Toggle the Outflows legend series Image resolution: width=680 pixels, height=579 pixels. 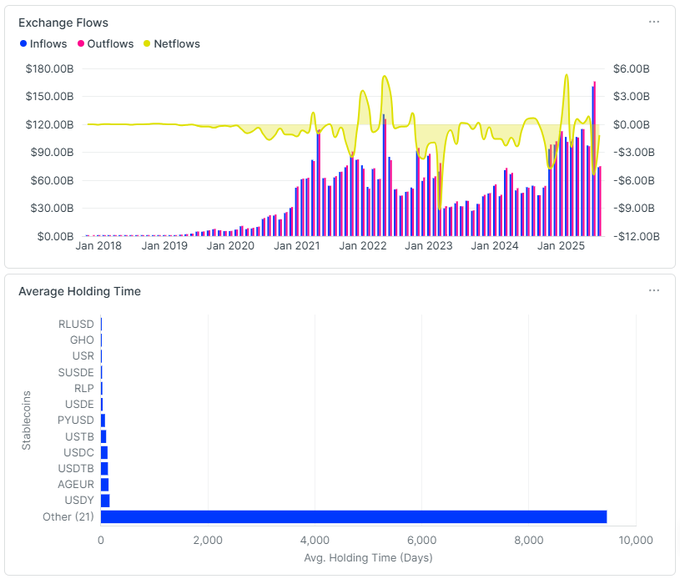(x=105, y=44)
